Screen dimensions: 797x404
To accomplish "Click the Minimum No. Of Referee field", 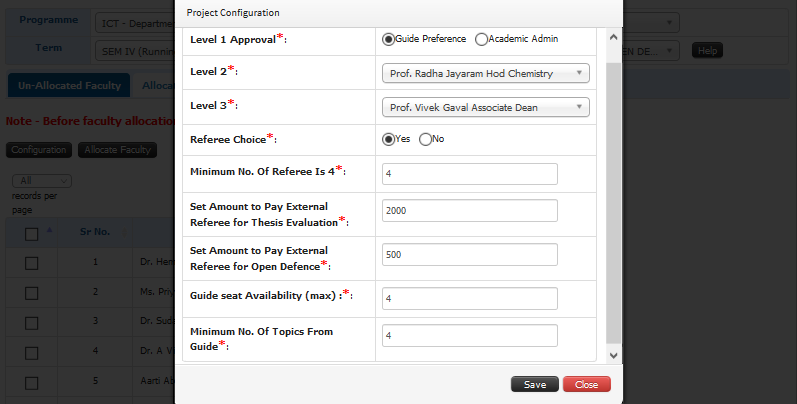I will pyautogui.click(x=470, y=174).
